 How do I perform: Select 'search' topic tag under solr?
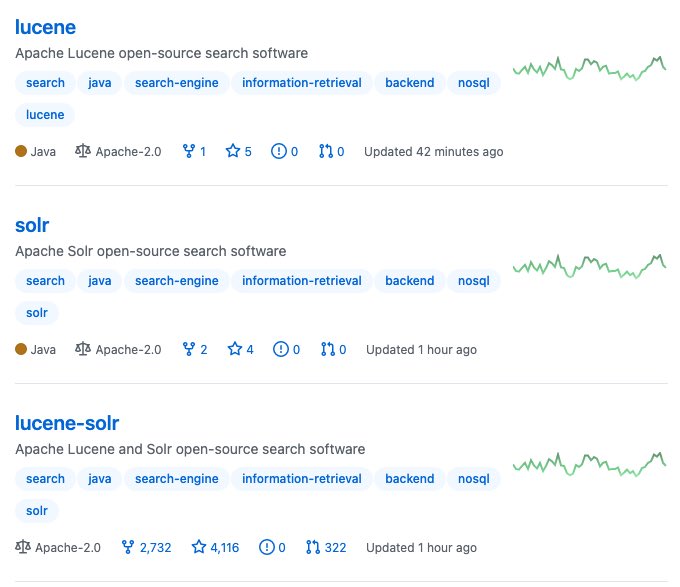[45, 281]
